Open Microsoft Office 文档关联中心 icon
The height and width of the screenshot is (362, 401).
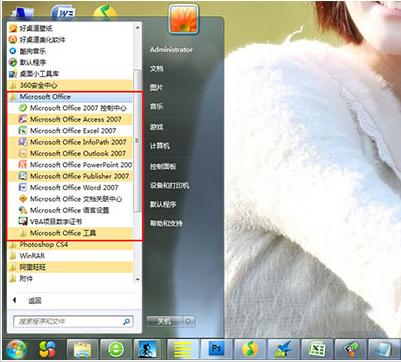click(23, 199)
